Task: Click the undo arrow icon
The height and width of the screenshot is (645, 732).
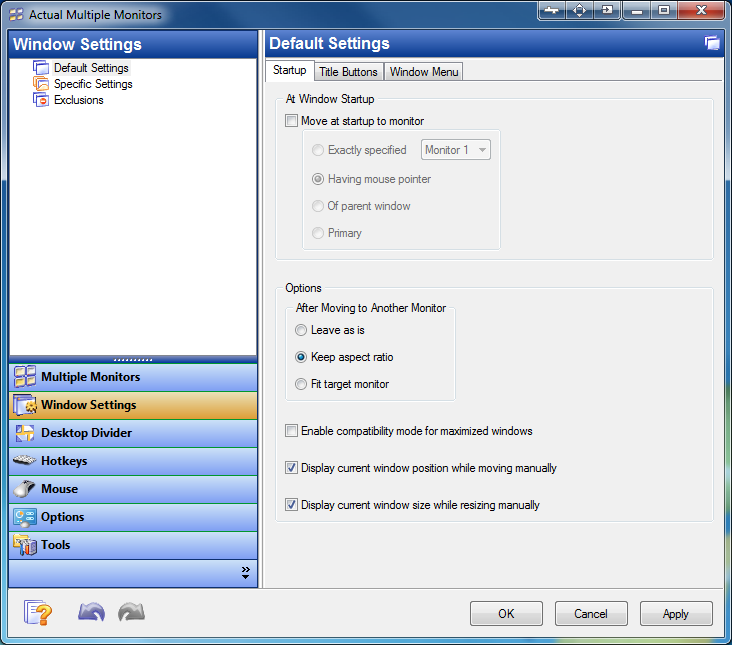Action: (x=92, y=612)
